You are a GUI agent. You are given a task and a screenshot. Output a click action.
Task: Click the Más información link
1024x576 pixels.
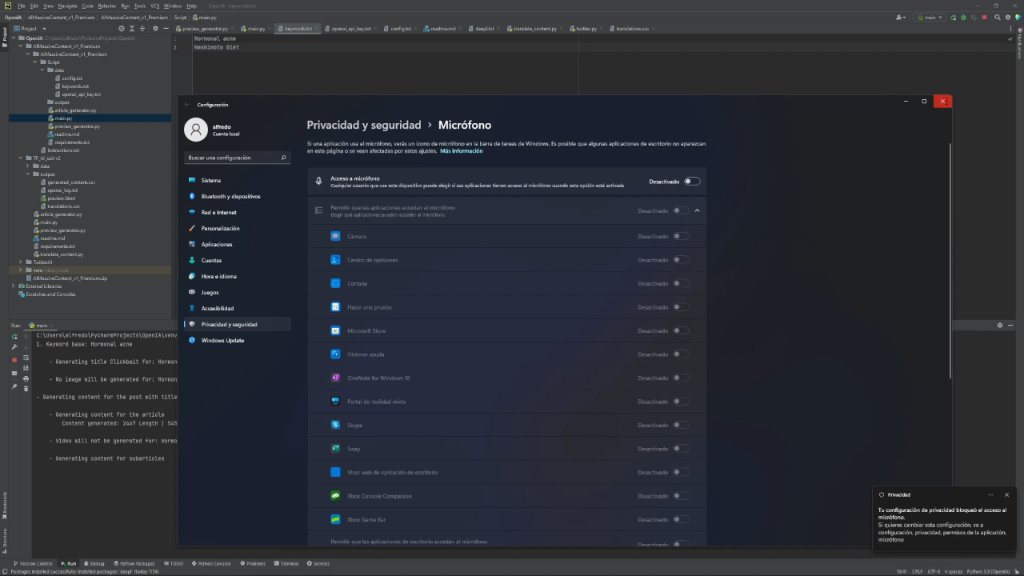461,151
